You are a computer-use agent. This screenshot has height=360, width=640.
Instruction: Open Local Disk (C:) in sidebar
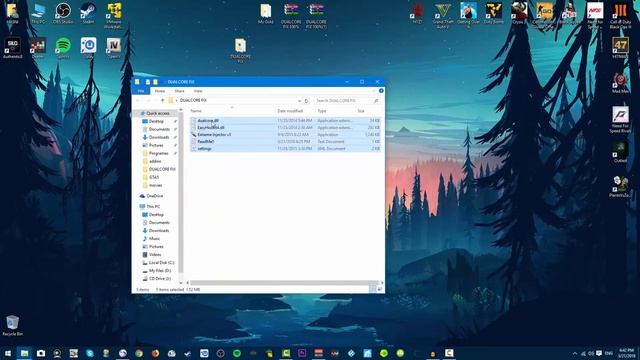click(161, 263)
